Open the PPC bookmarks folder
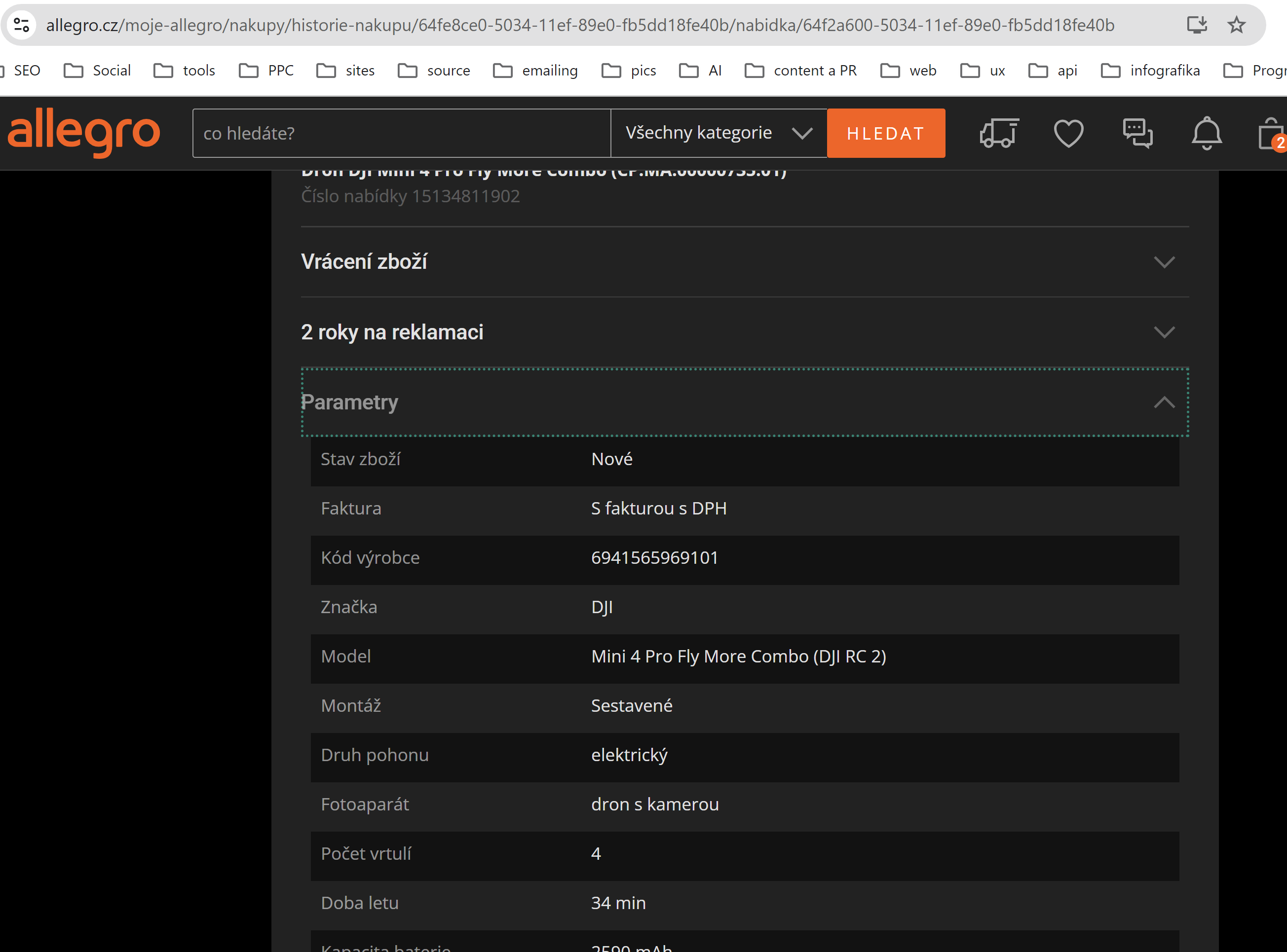 266,71
